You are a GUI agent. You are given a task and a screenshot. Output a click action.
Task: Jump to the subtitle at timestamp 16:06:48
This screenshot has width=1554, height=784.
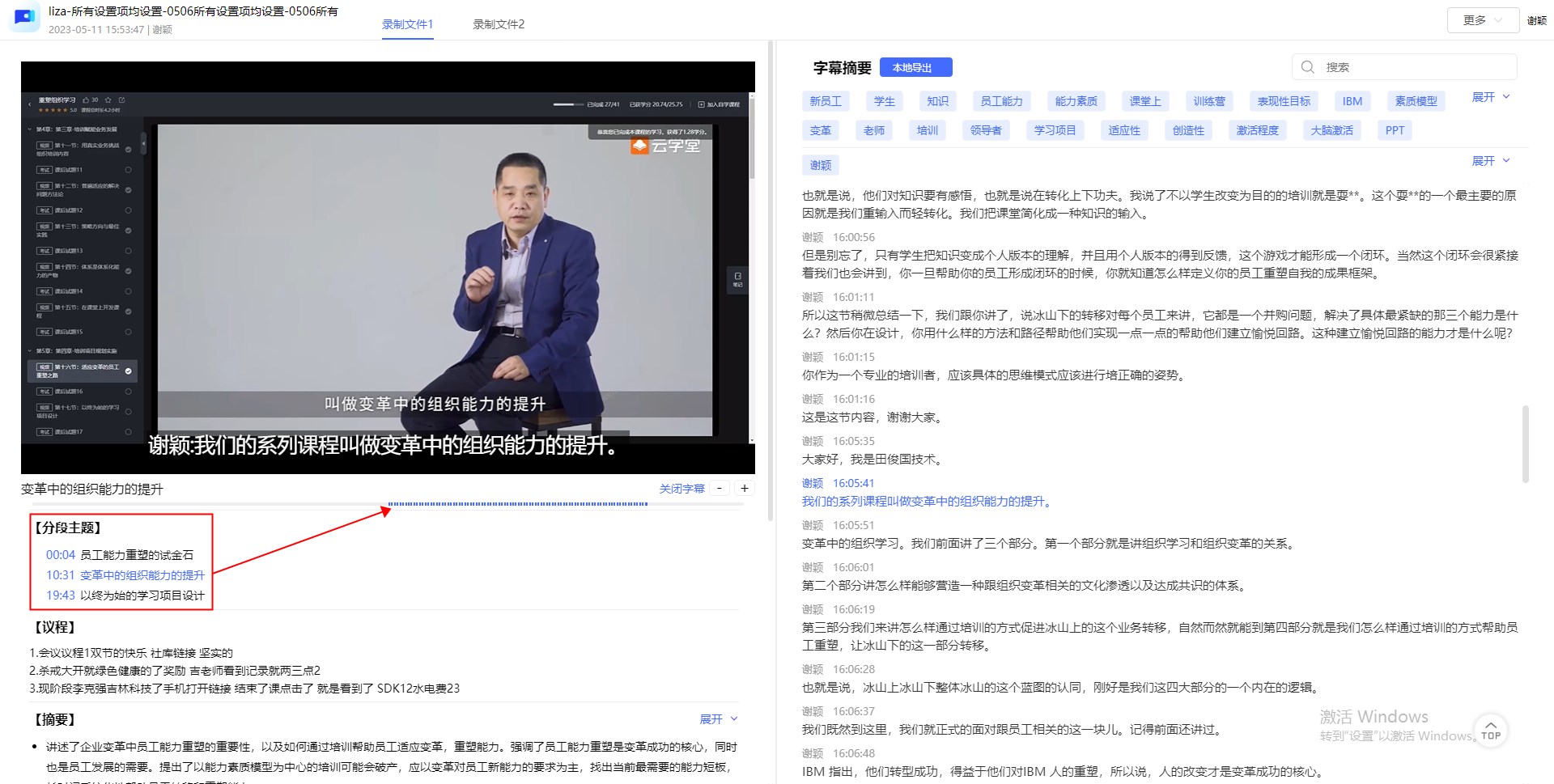[x=854, y=753]
